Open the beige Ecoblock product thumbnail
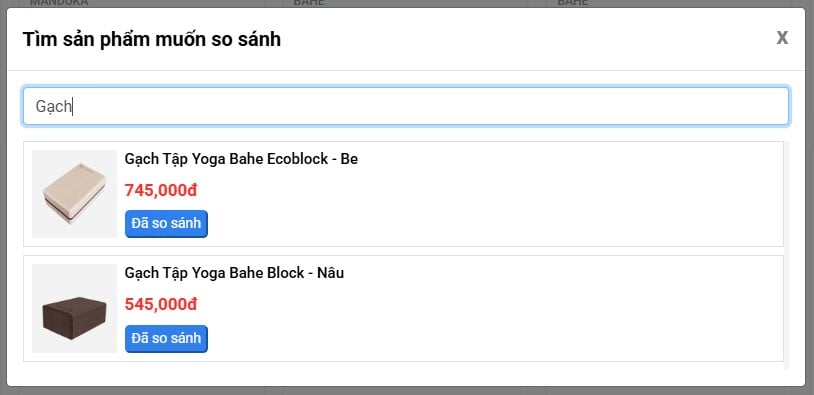 point(74,194)
